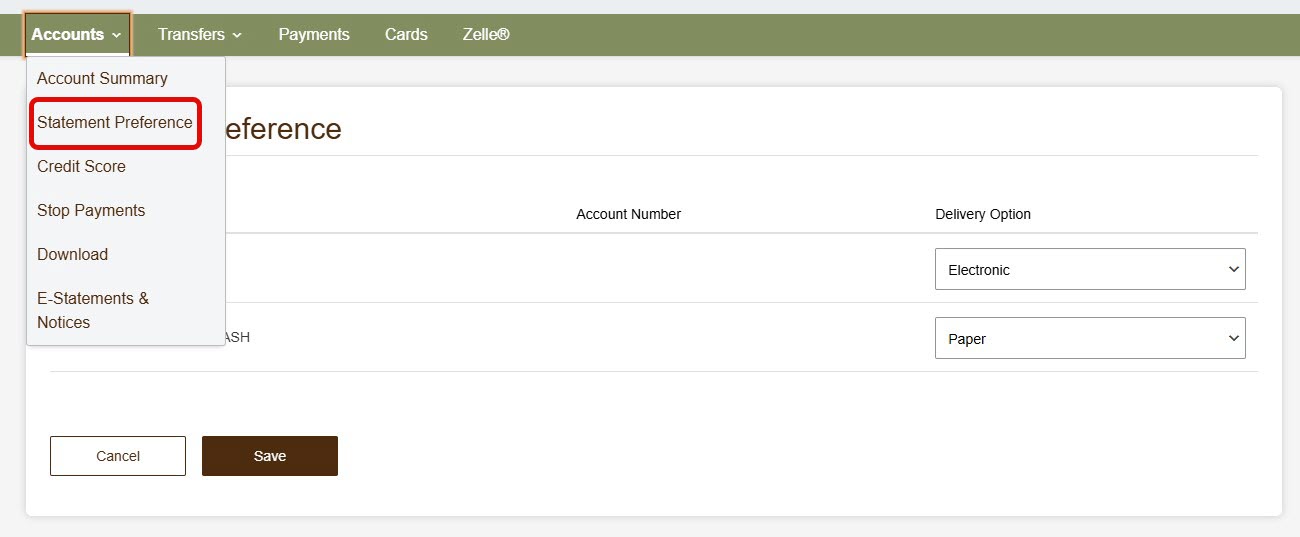Expand the Electronic delivery option dropdown
The height and width of the screenshot is (537, 1300).
point(1090,270)
